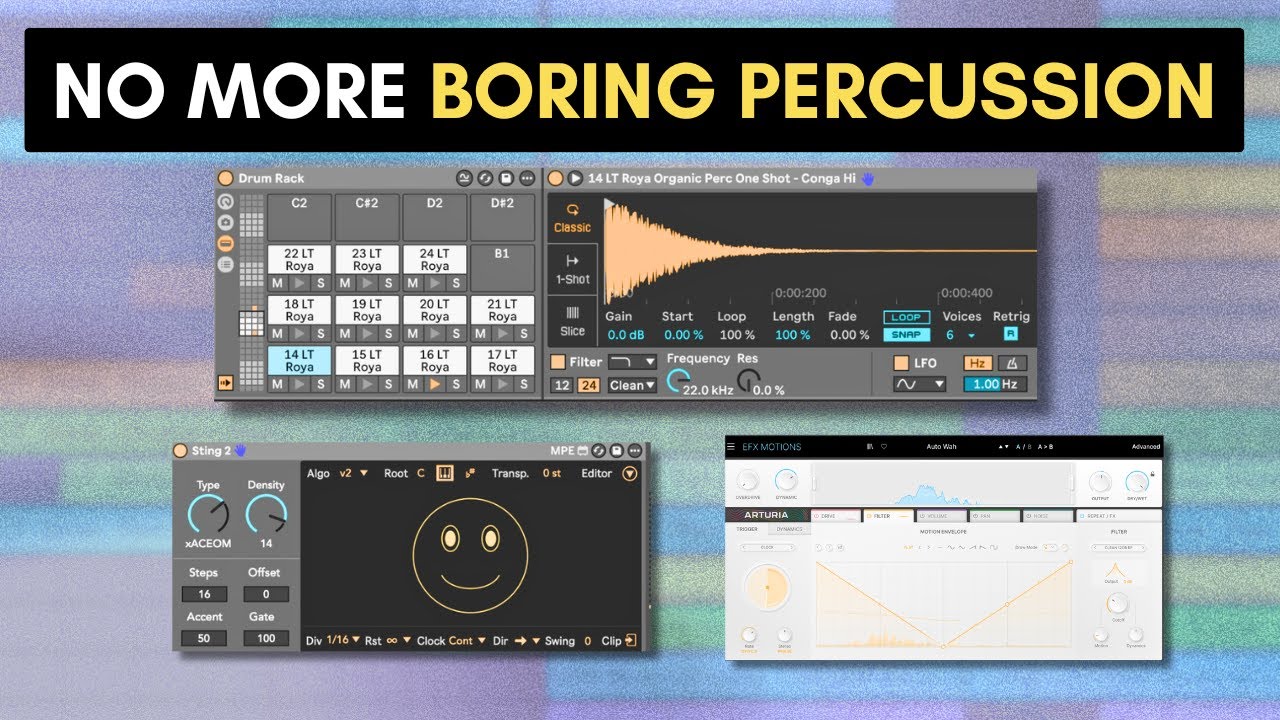Switch Simpler to Classic mode
The image size is (1280, 720).
click(573, 218)
